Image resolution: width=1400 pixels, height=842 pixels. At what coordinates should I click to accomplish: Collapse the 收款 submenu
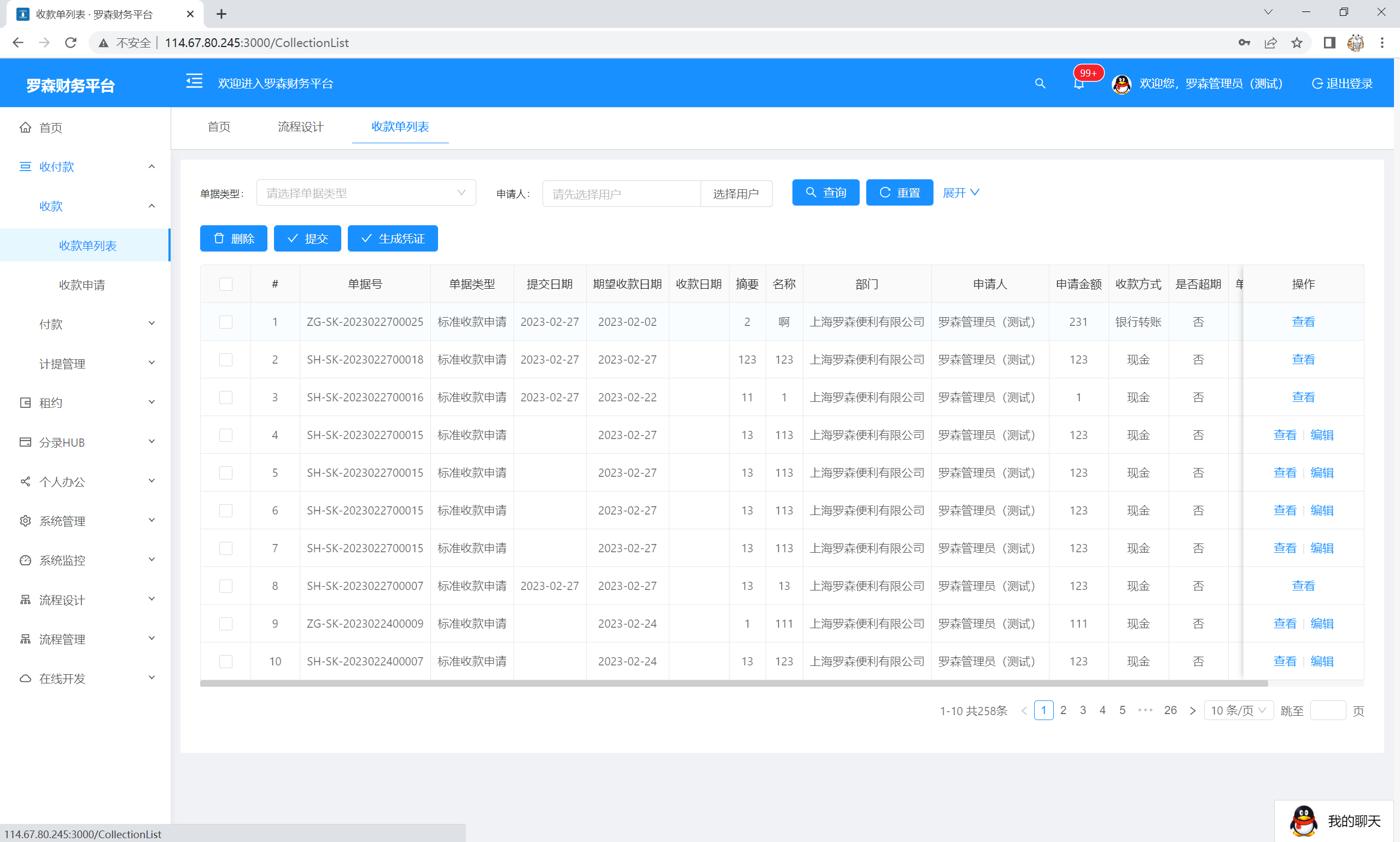click(151, 206)
